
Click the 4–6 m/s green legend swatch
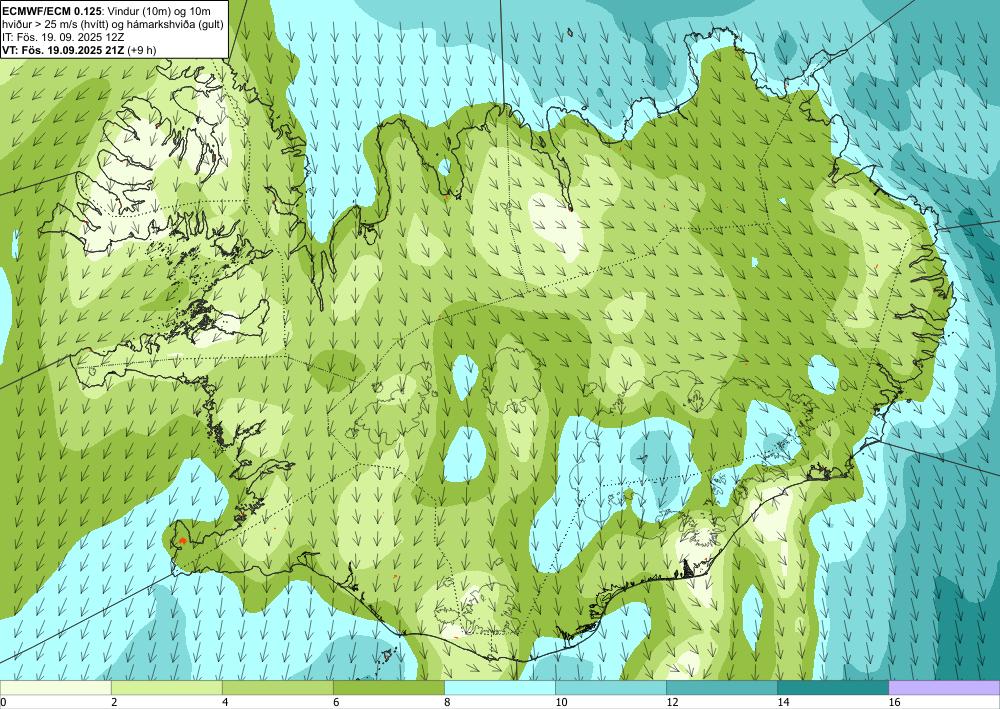pos(277,687)
